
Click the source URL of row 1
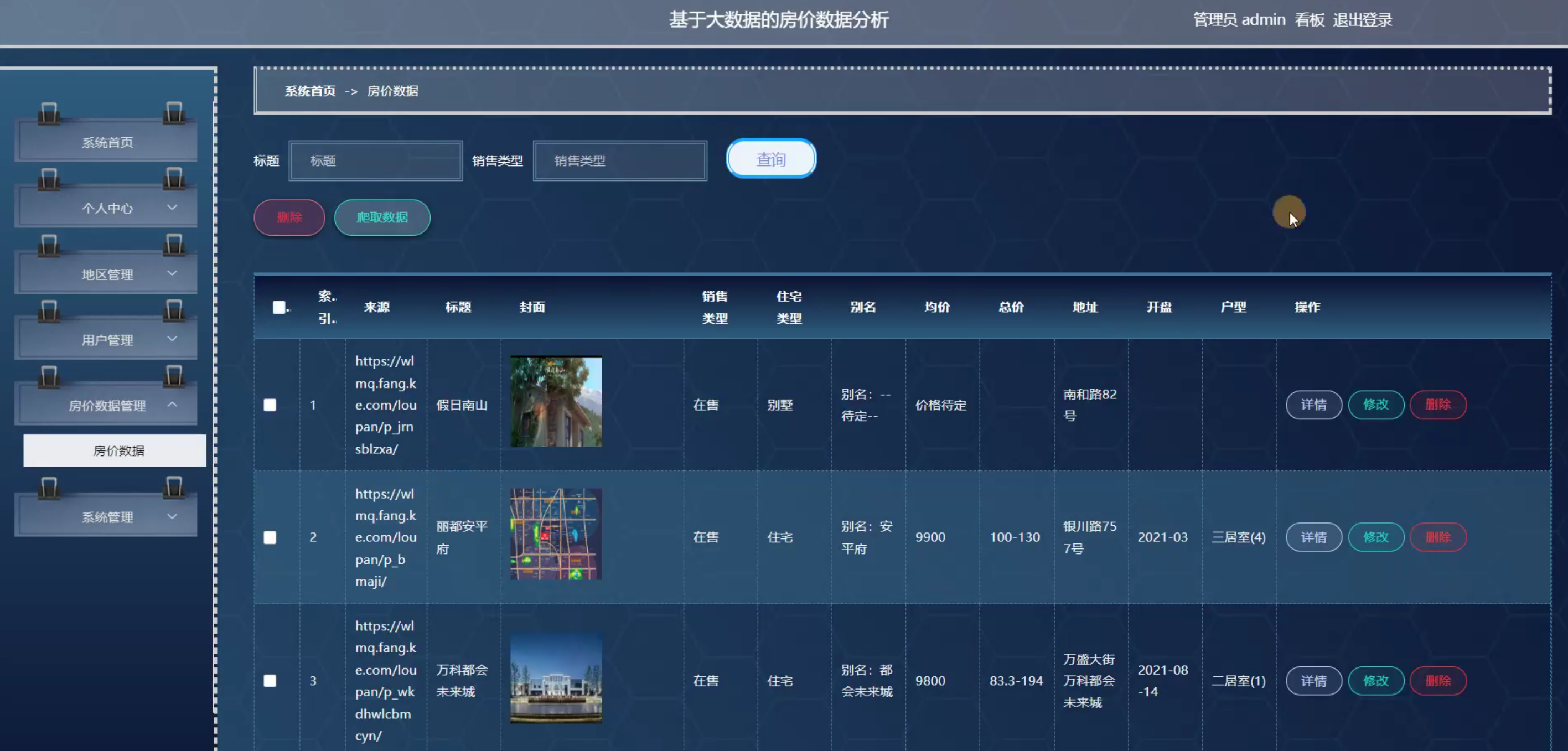[385, 405]
